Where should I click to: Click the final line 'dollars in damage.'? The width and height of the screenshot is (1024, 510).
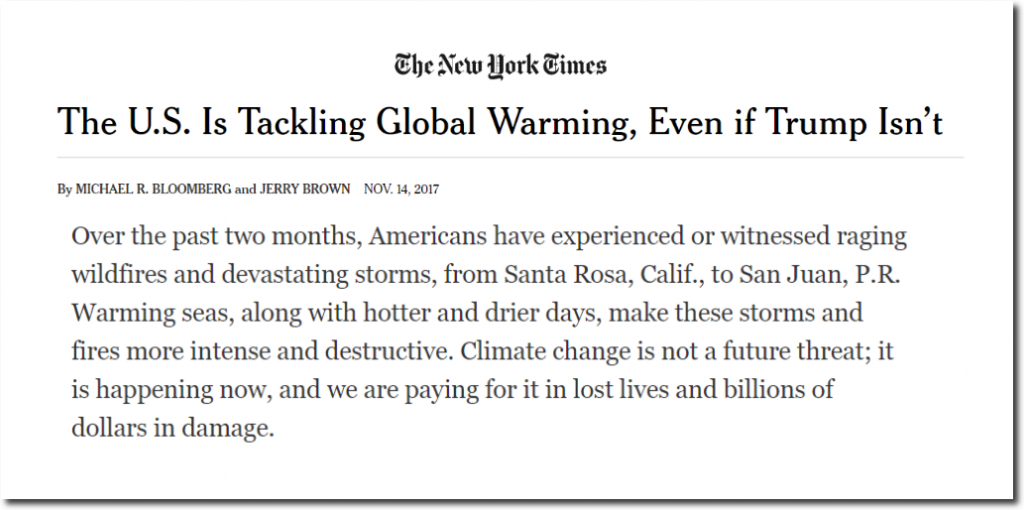pos(172,429)
